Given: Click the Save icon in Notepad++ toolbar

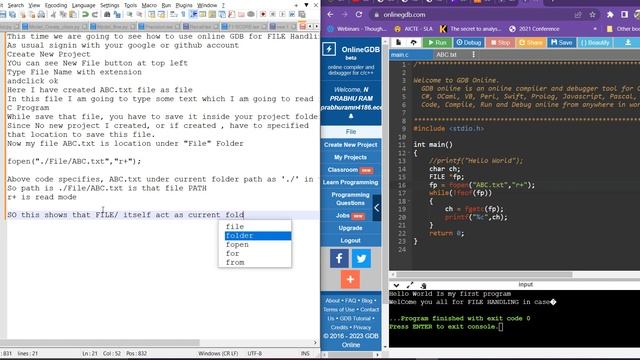Looking at the screenshot, I should [3, 14].
